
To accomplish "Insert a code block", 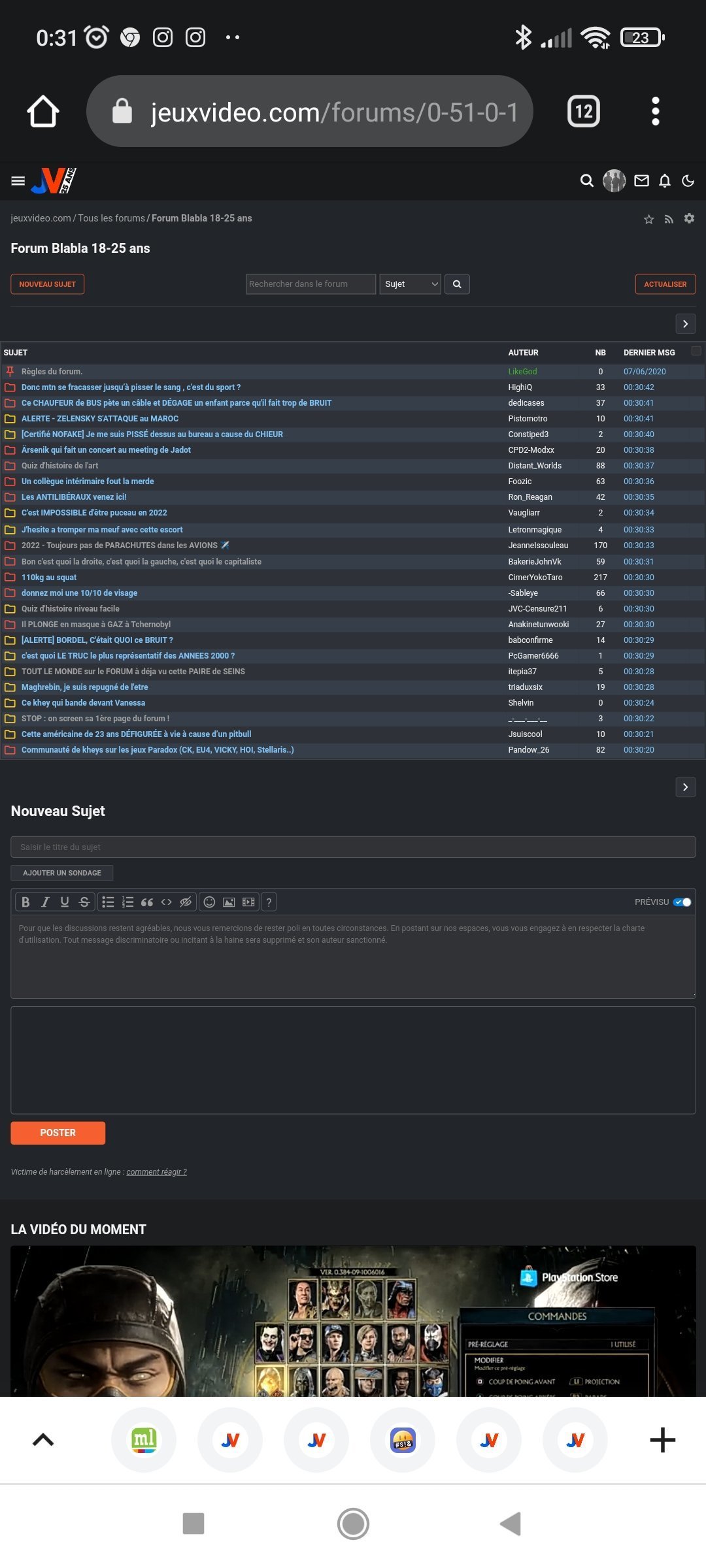I will [167, 902].
